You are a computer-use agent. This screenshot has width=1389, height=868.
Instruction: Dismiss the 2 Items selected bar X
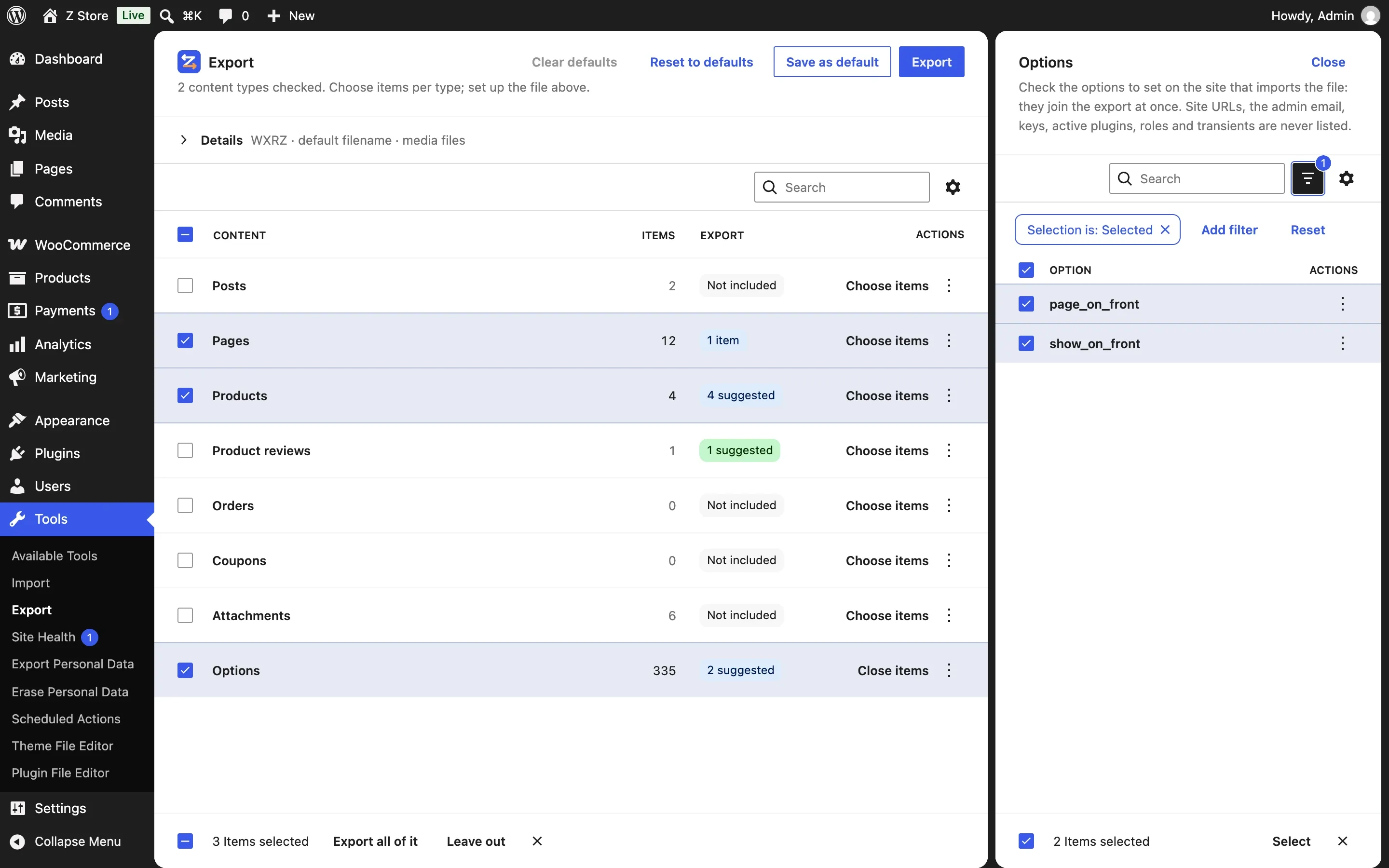click(x=1343, y=841)
